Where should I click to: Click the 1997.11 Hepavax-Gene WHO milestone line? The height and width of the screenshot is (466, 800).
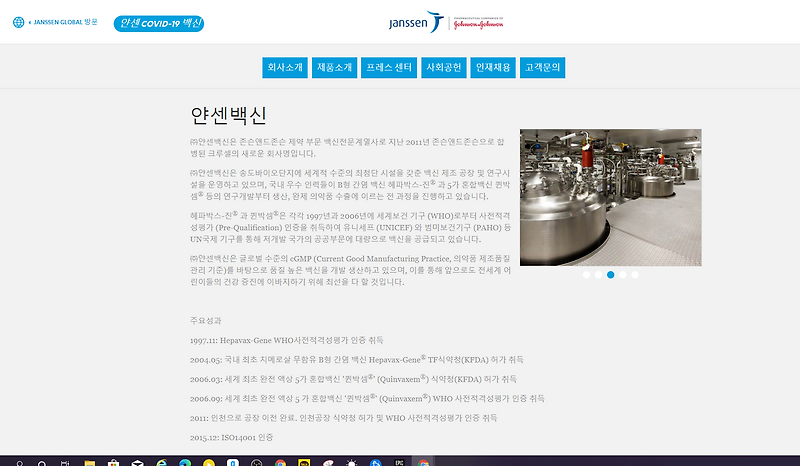(287, 340)
